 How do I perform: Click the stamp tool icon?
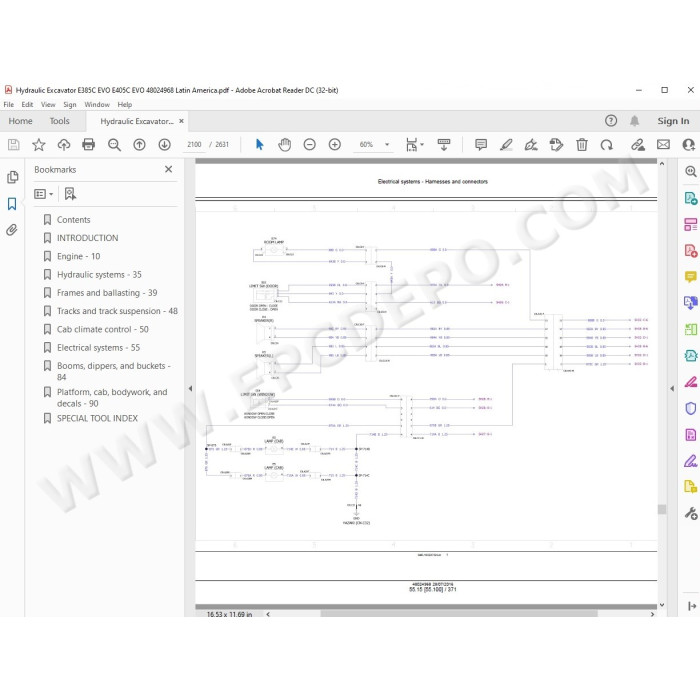tap(556, 145)
